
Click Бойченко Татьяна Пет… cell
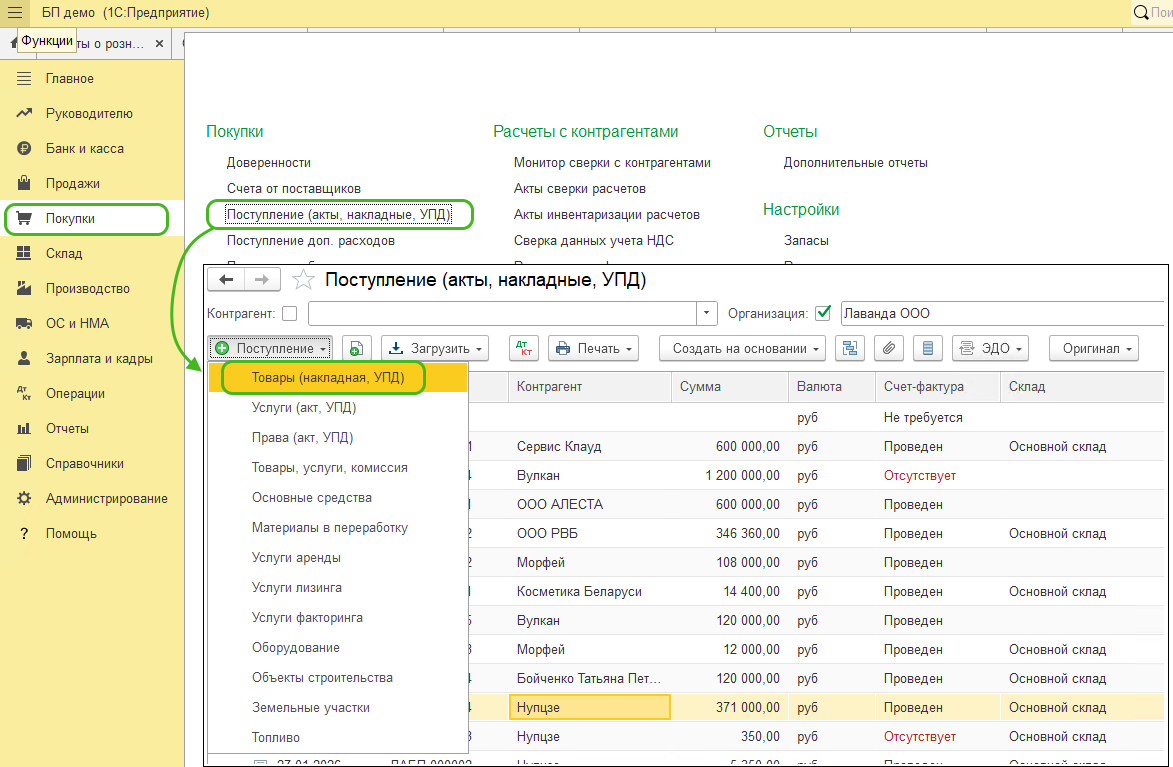click(x=589, y=679)
